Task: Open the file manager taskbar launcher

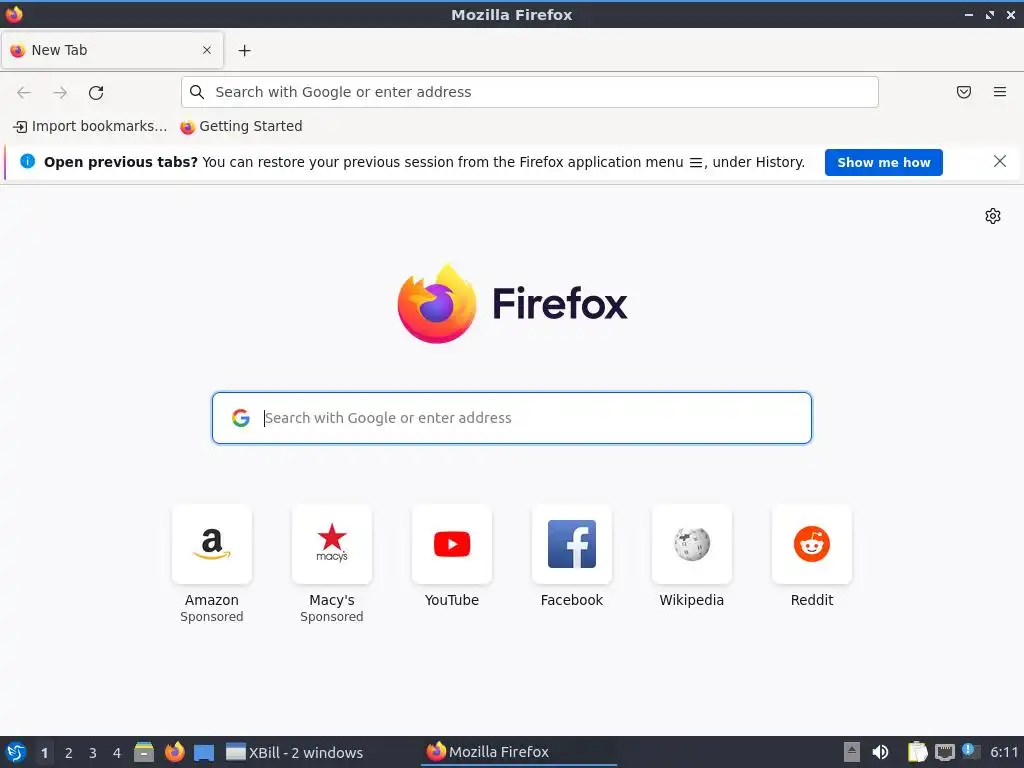Action: pos(144,752)
